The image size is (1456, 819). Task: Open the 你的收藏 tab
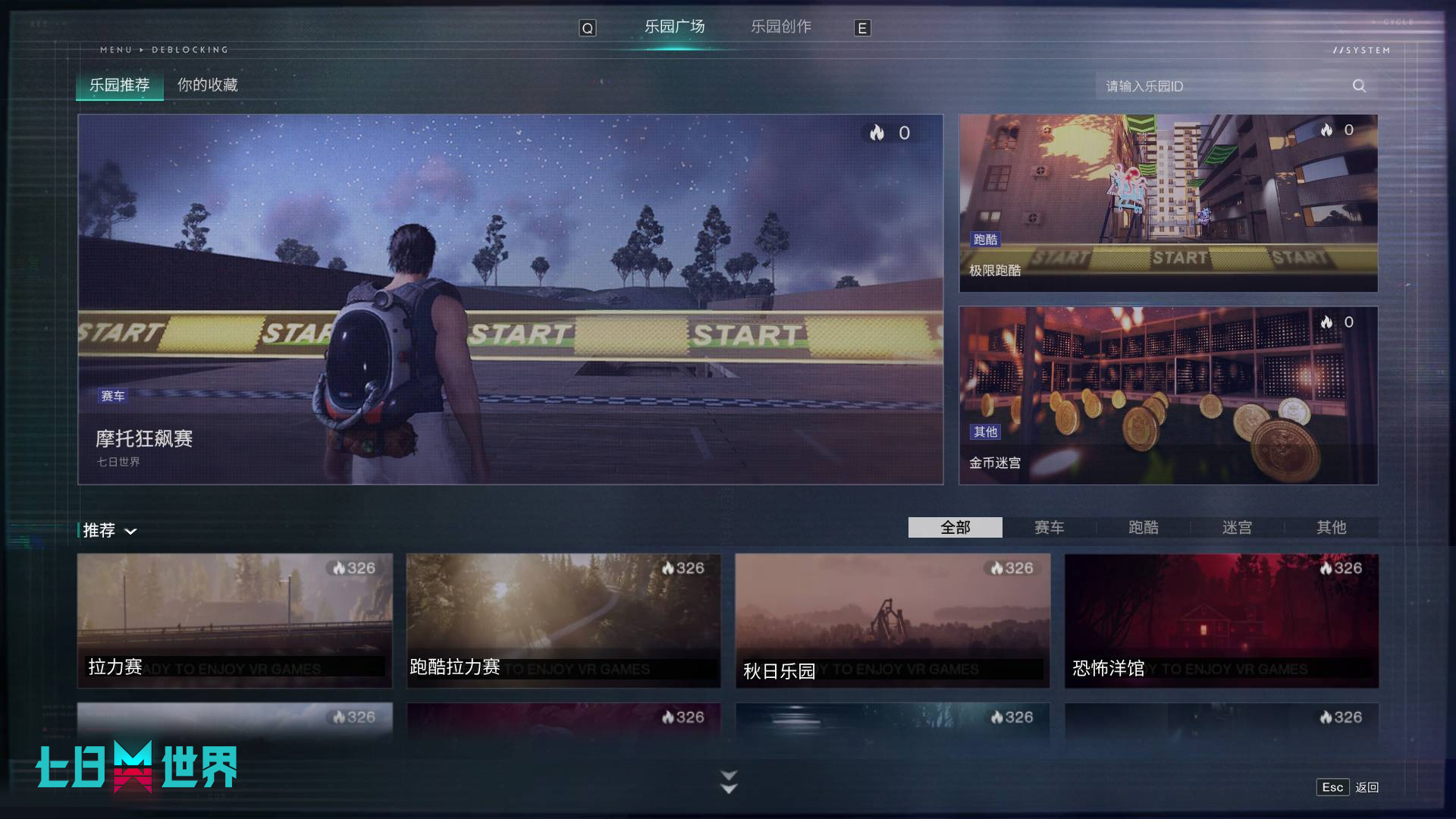point(207,85)
